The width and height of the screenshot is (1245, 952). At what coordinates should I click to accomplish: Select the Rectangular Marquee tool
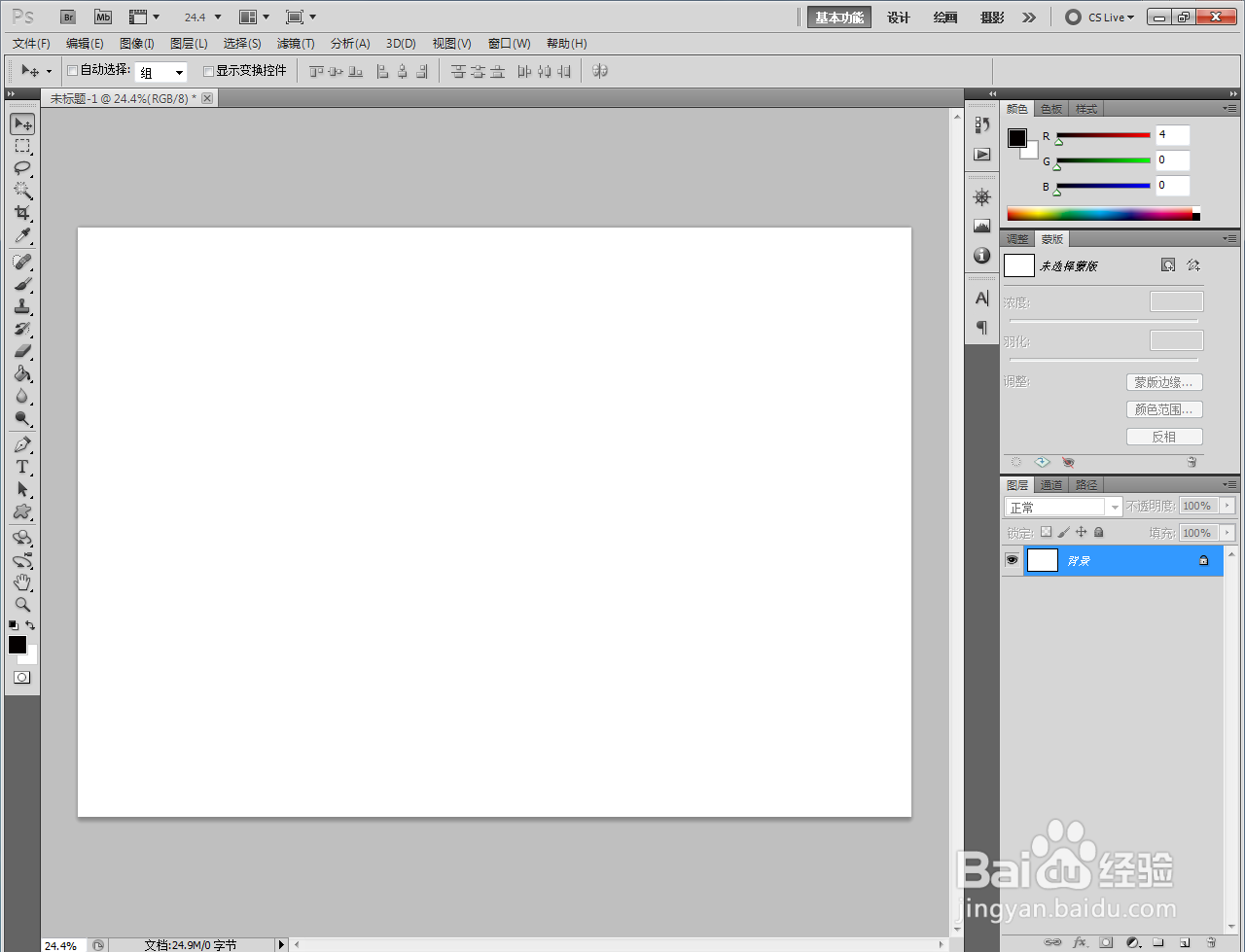click(x=22, y=146)
